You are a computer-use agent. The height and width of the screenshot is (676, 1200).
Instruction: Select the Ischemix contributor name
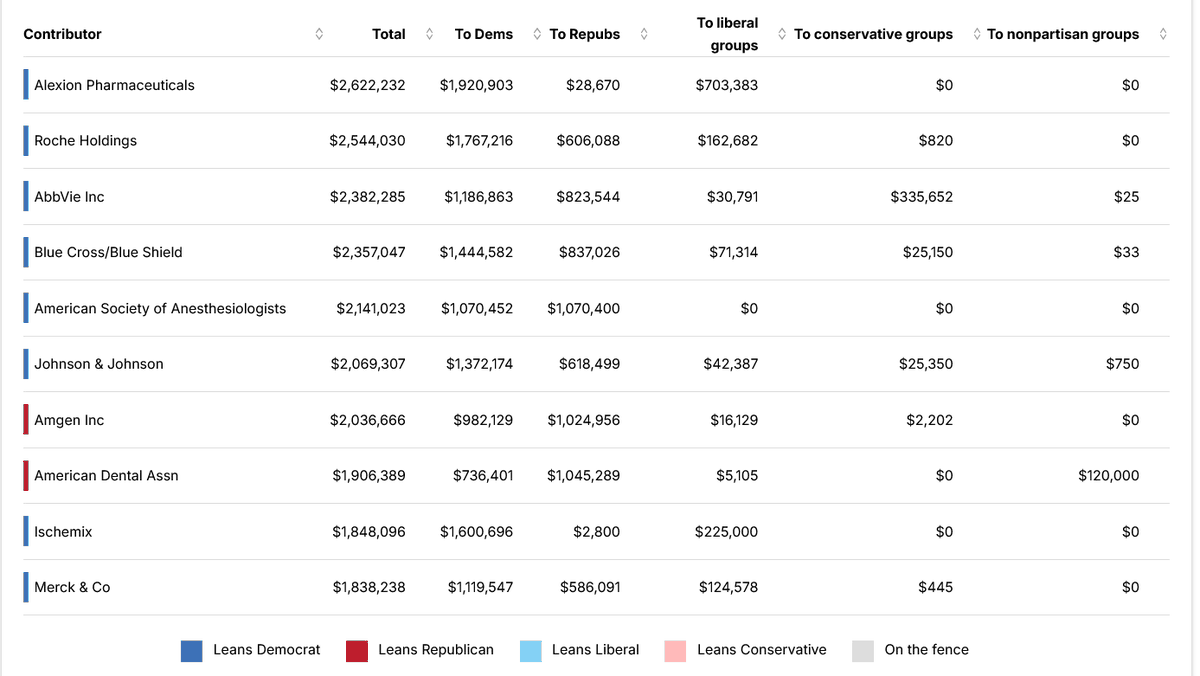pos(63,532)
